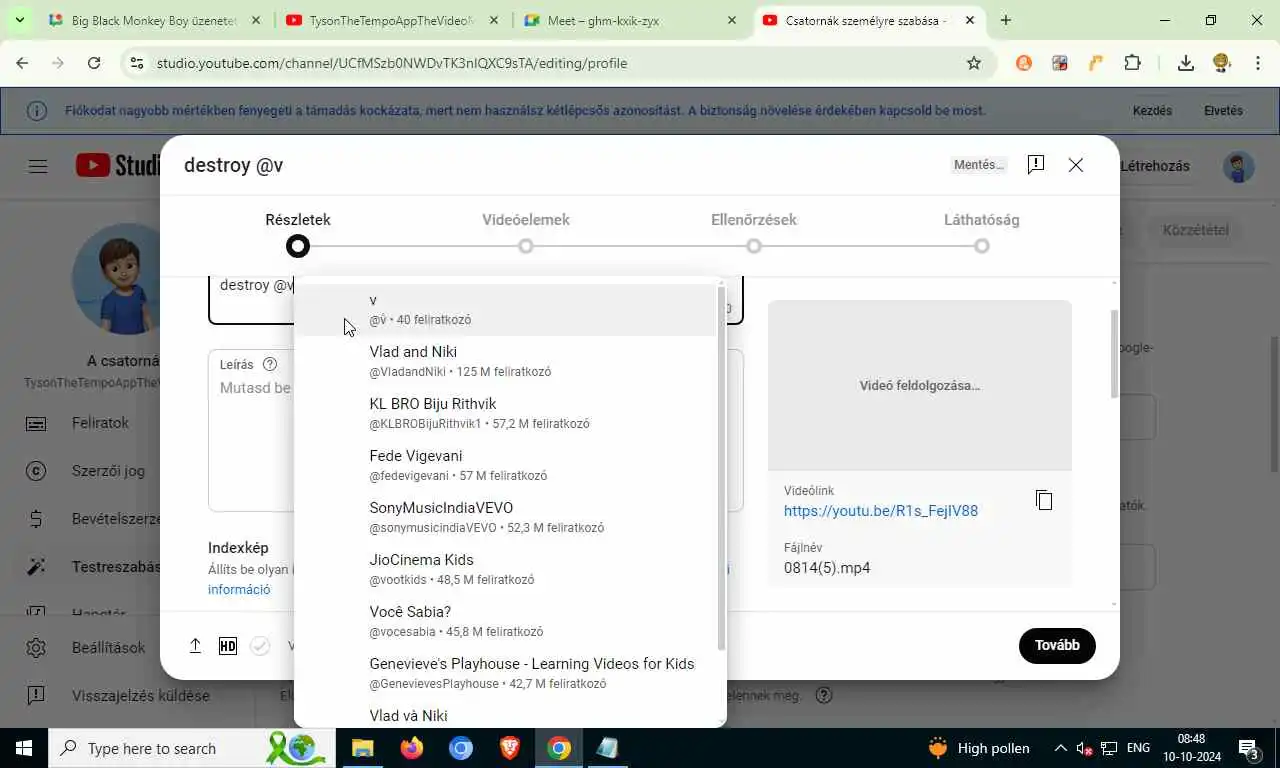Go to the Részletek step
The height and width of the screenshot is (768, 1280).
pos(298,233)
